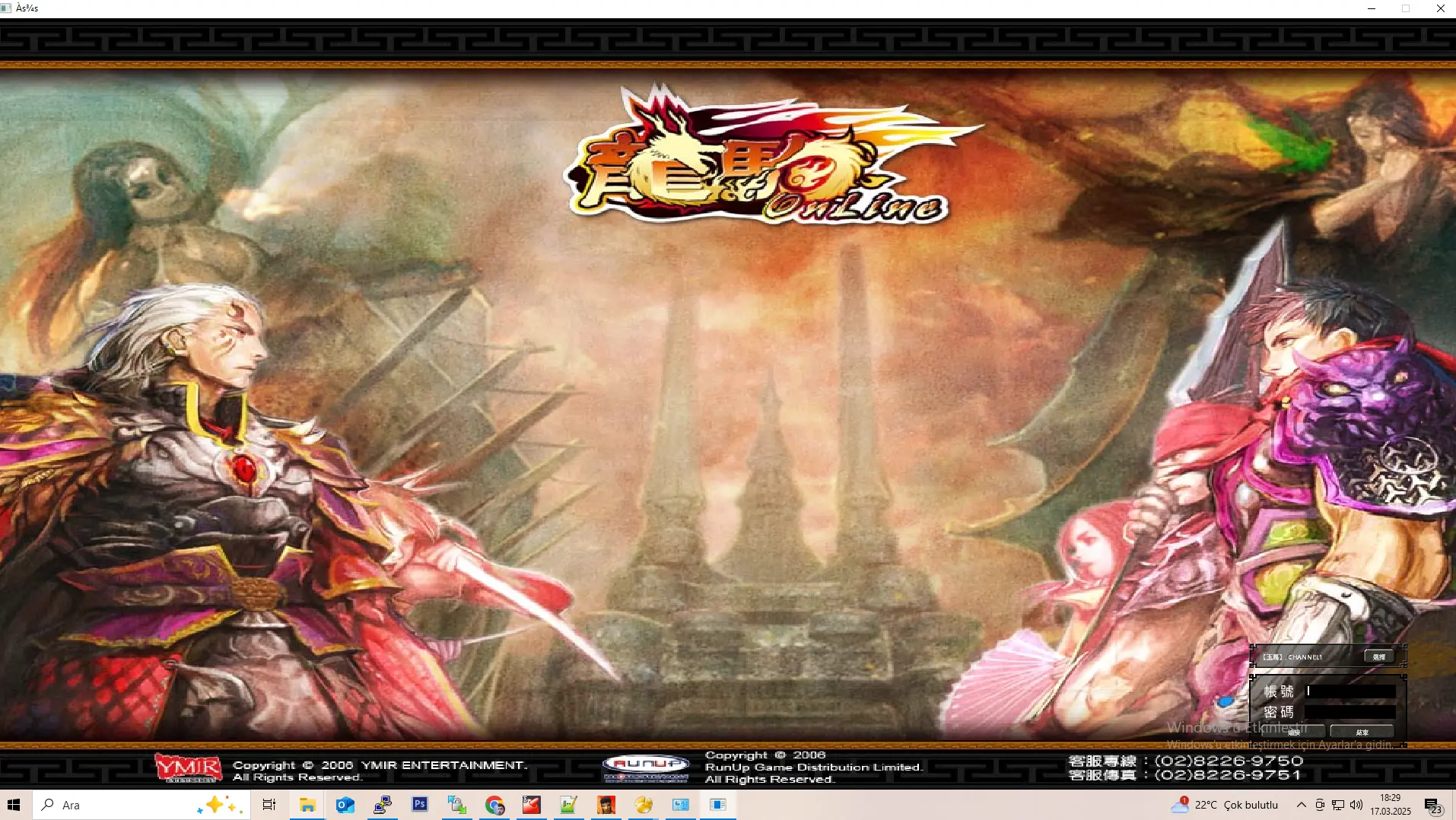Click the PuTTY network computers taskbar icon

click(382, 805)
